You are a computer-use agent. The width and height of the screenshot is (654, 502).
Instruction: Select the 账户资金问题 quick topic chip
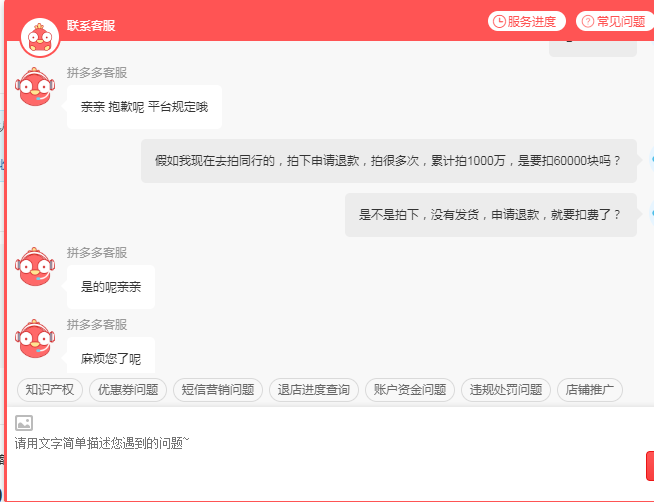tap(410, 390)
